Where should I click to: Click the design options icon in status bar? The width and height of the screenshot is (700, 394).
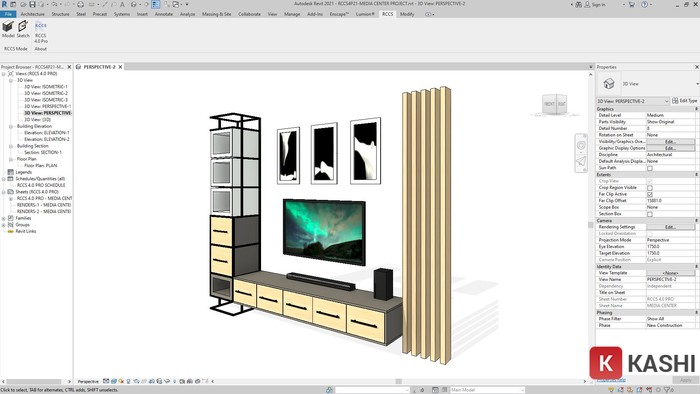pos(435,390)
